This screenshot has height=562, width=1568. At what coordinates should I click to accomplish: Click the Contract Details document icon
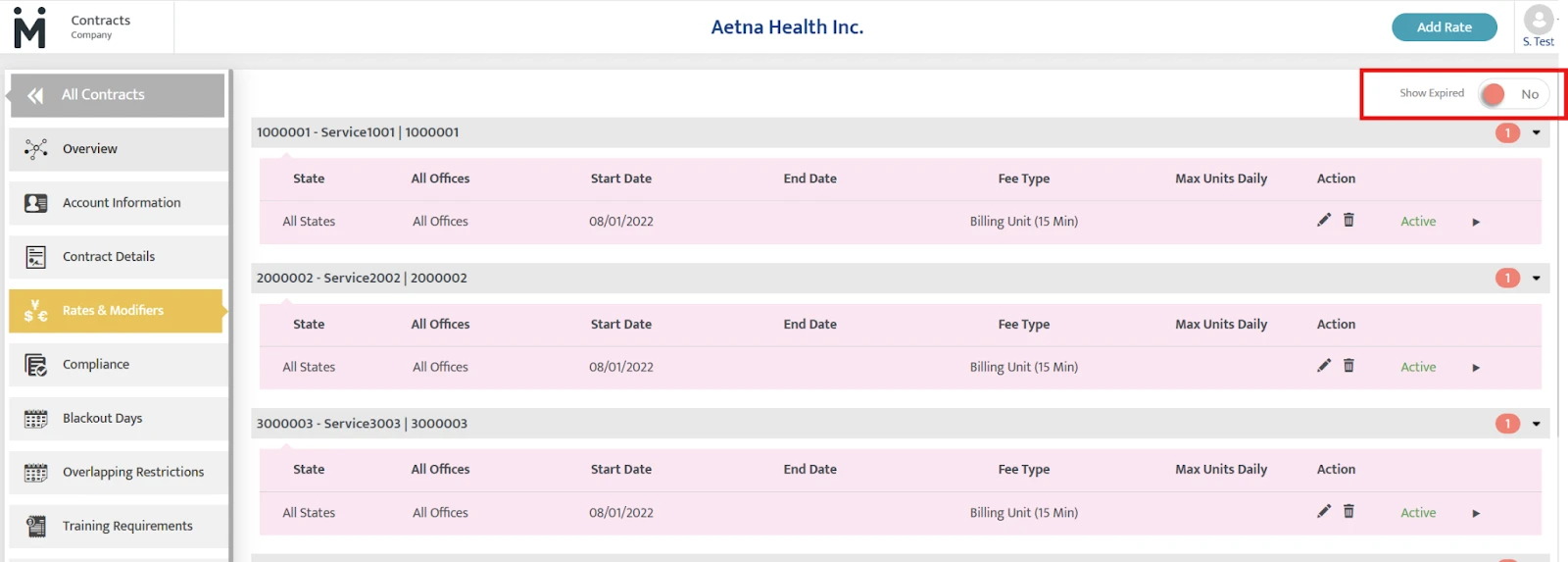coord(36,257)
